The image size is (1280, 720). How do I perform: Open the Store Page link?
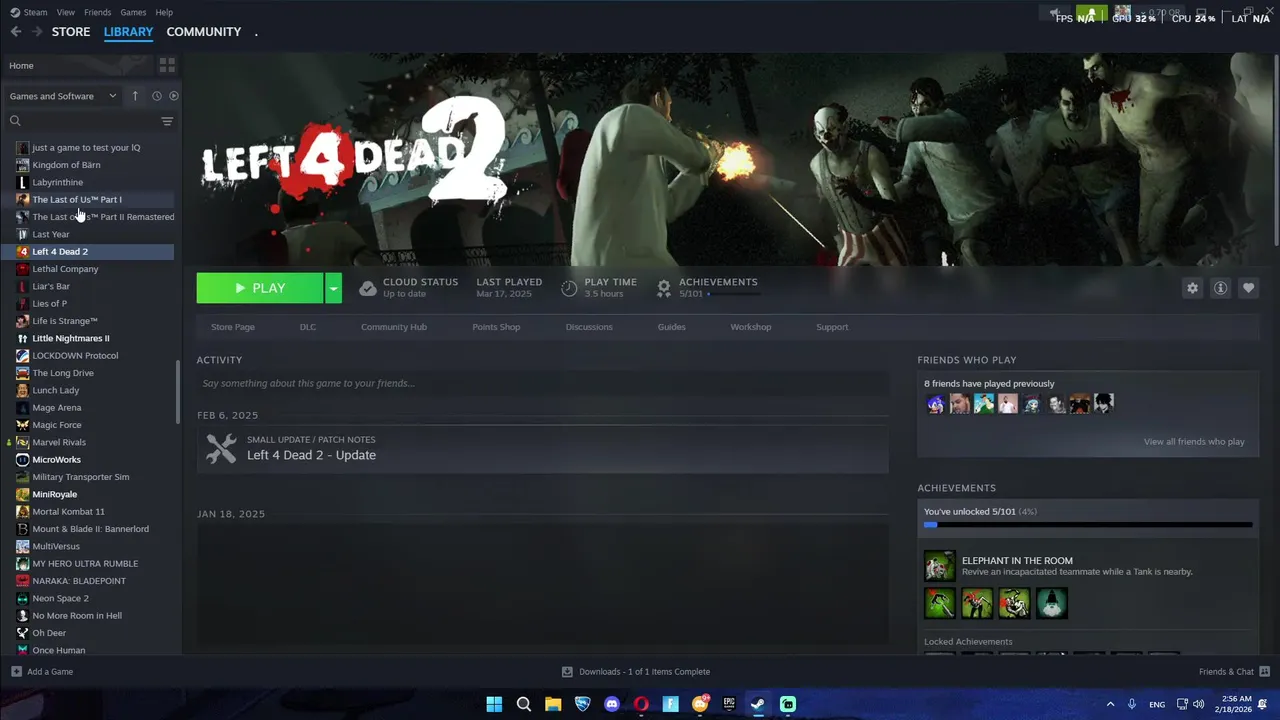tap(233, 327)
